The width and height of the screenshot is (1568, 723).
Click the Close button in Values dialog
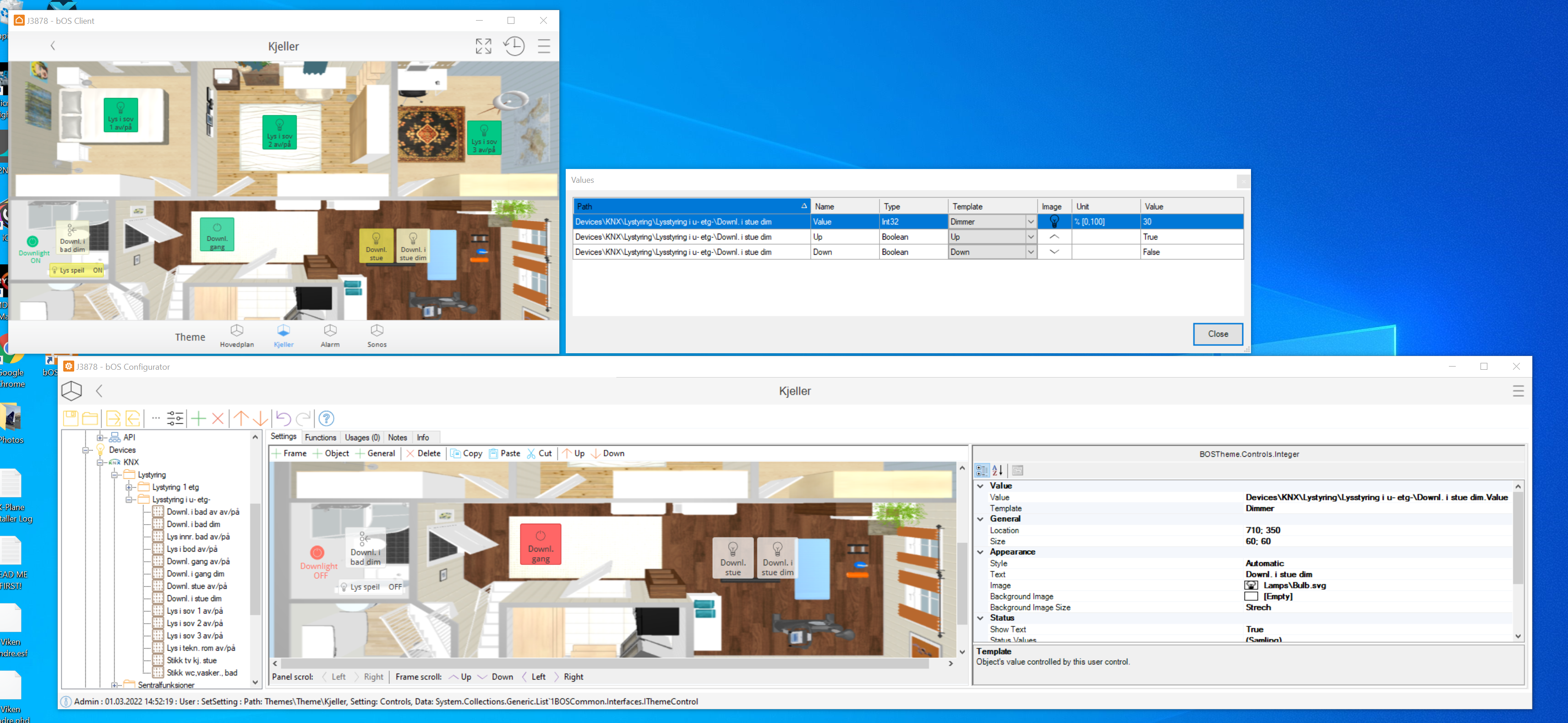[1218, 334]
